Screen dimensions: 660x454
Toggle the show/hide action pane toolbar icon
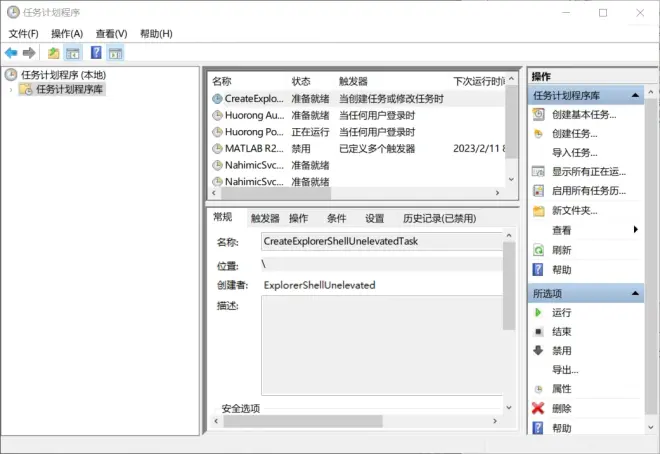tap(115, 53)
